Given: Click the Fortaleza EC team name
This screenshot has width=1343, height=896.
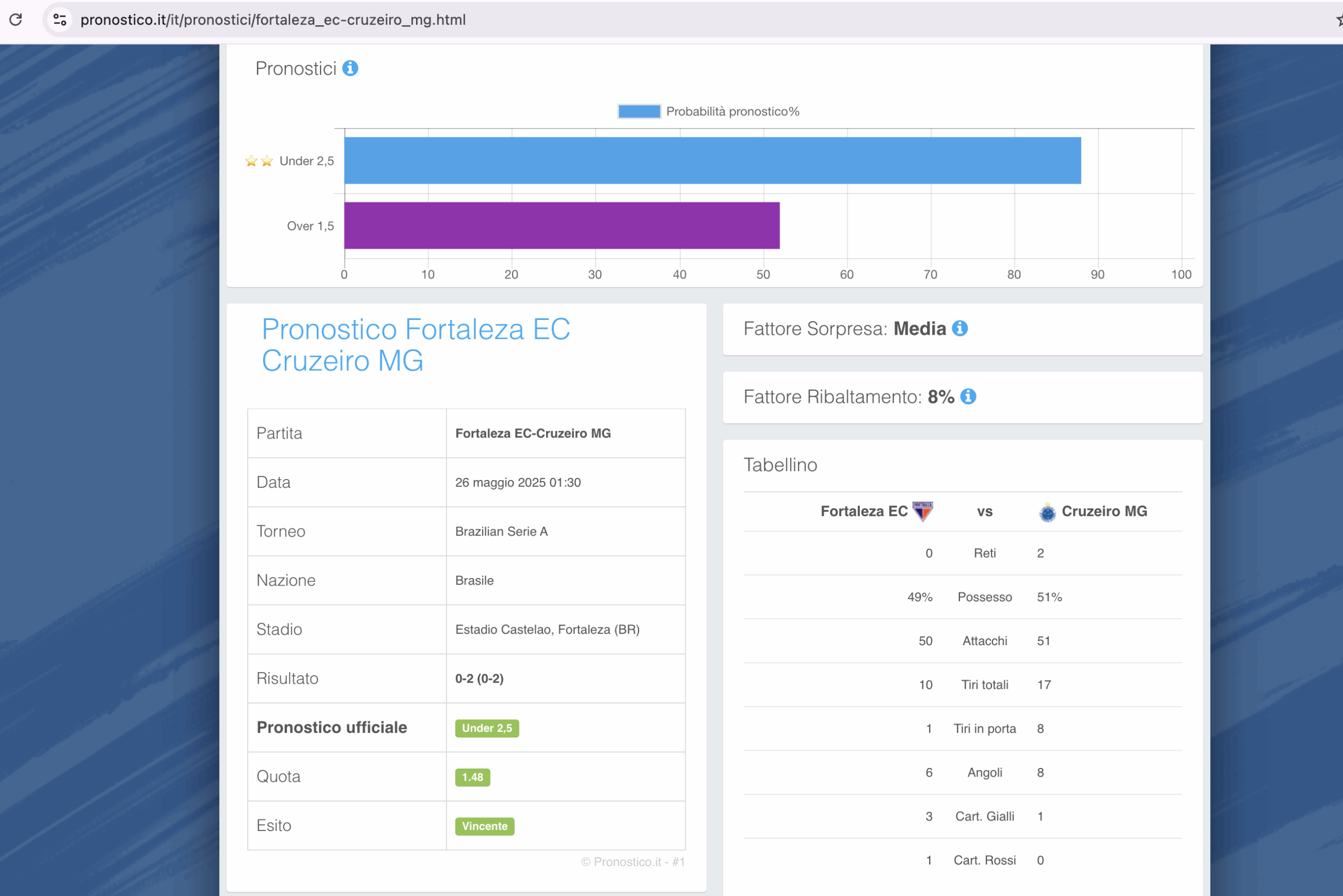Looking at the screenshot, I should point(864,511).
